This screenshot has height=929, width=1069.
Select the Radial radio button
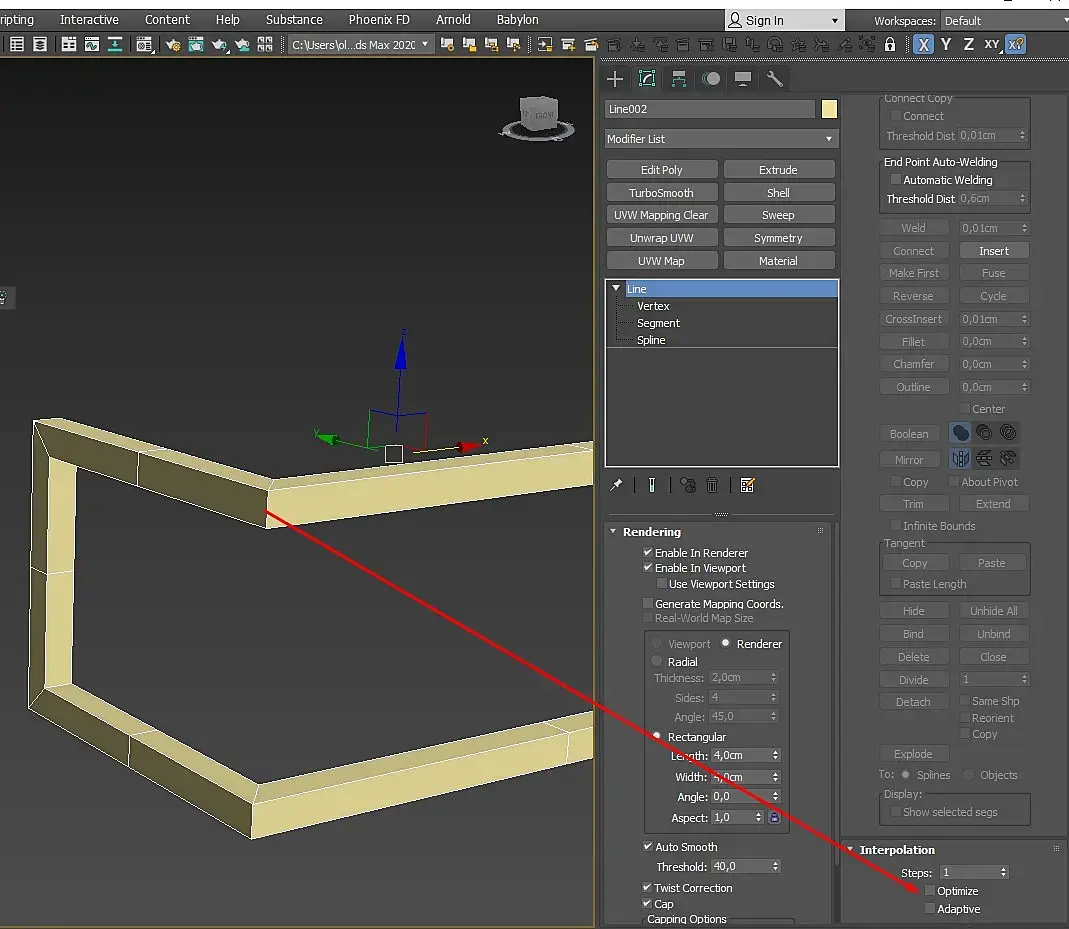tap(657, 661)
